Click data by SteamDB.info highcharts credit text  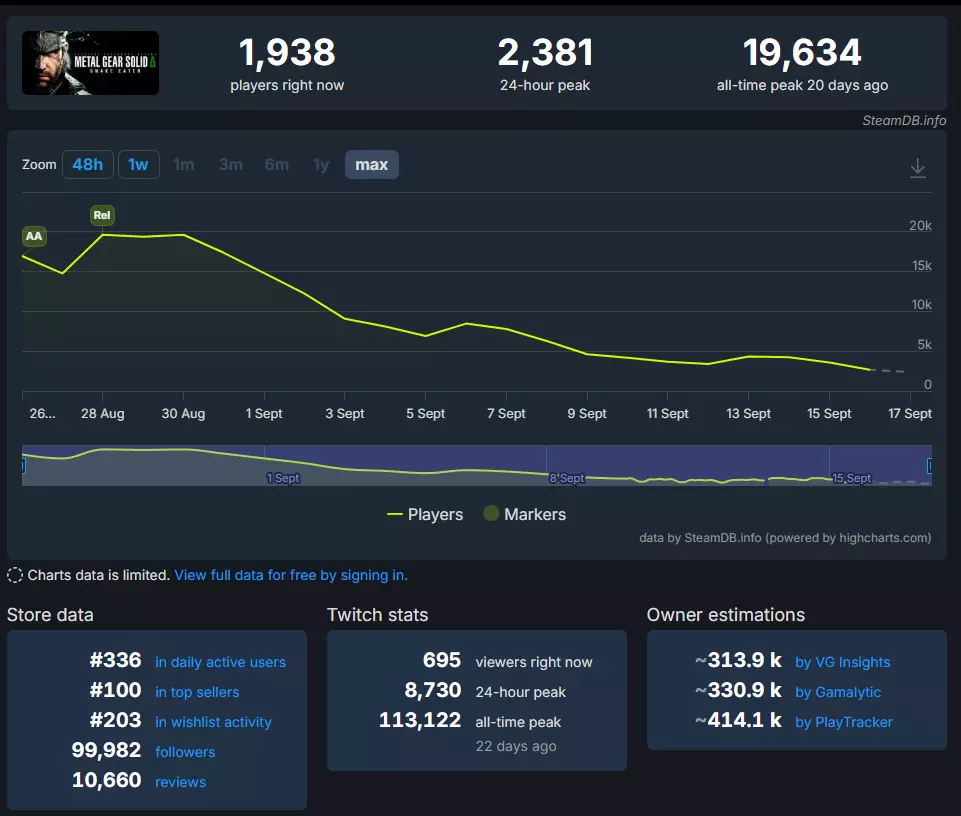click(785, 538)
